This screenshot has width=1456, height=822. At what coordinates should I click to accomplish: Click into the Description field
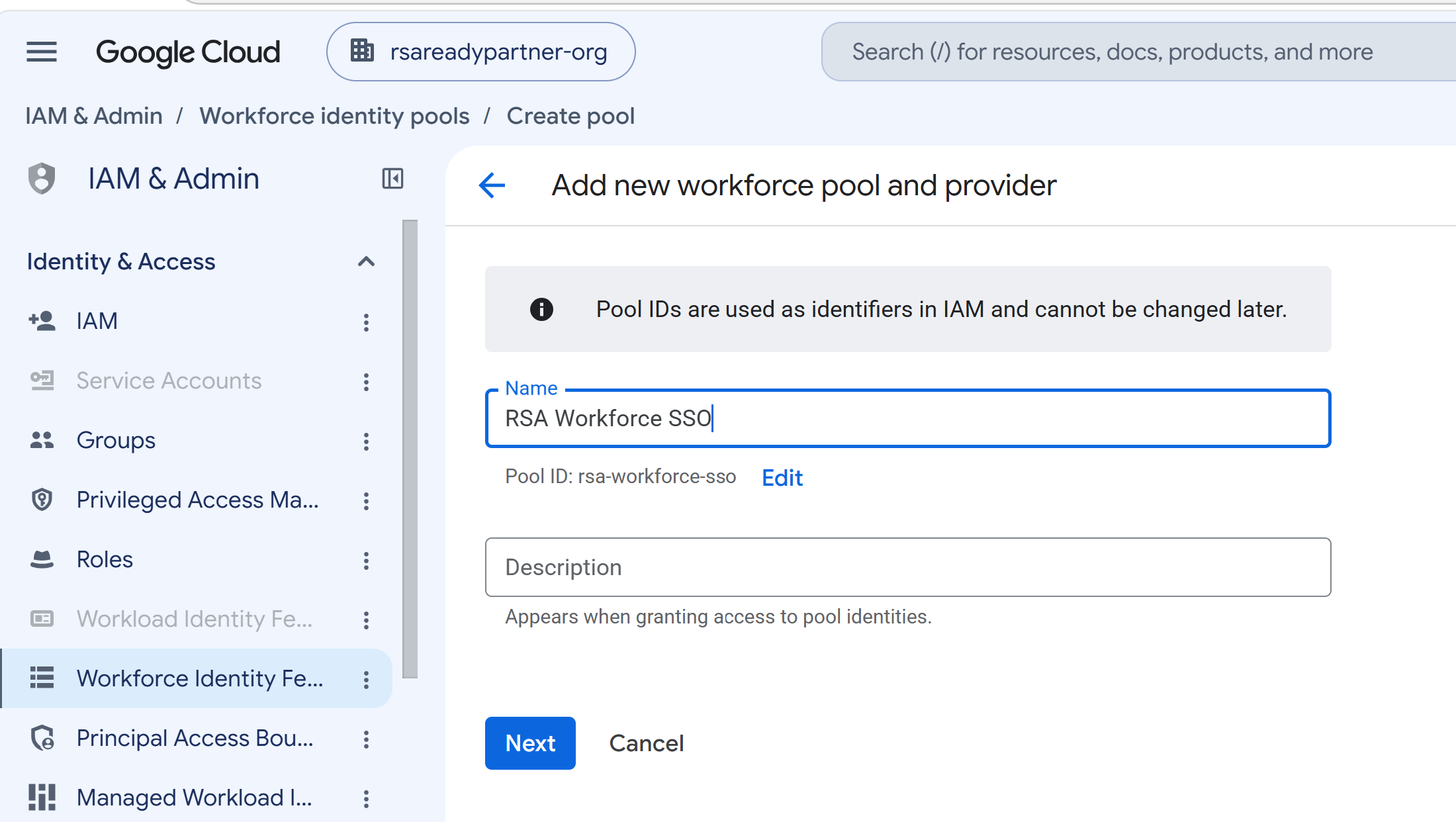908,567
